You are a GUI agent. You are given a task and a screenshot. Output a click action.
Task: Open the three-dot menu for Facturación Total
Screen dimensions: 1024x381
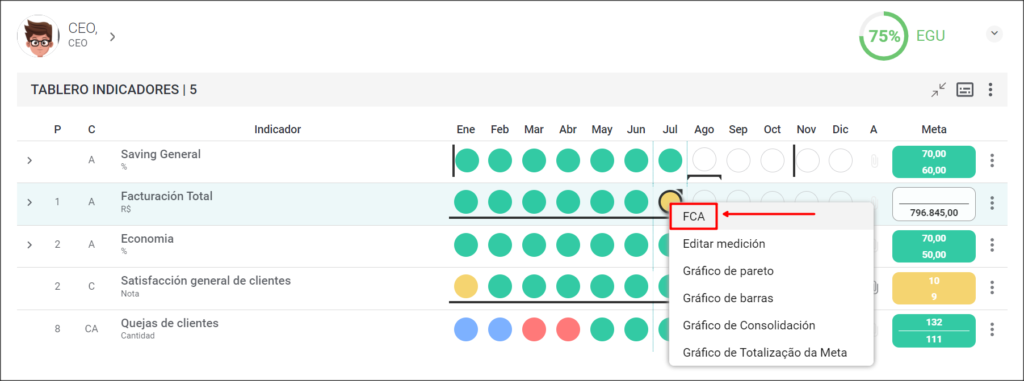coord(992,203)
